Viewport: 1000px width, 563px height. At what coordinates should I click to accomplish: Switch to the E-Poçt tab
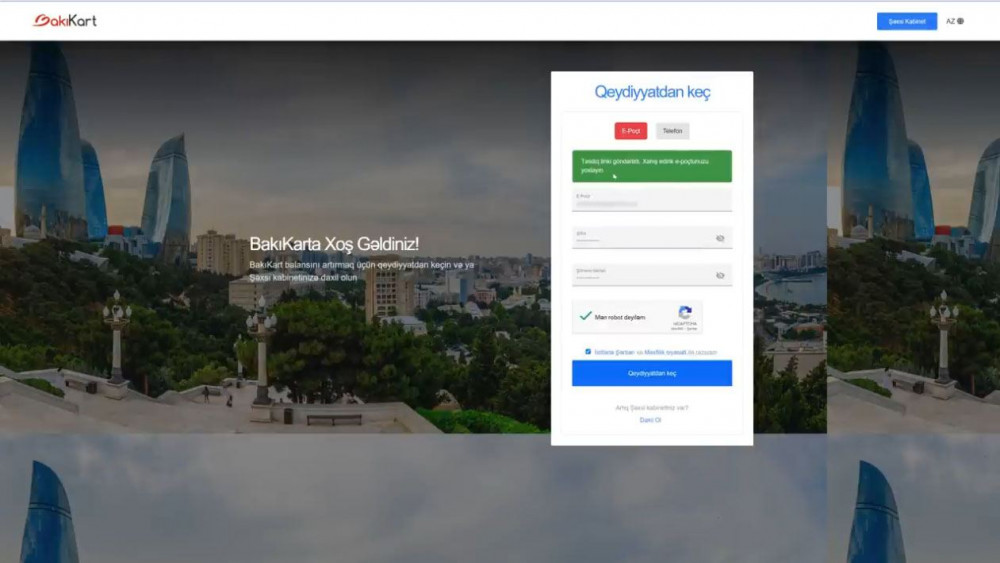tap(631, 131)
